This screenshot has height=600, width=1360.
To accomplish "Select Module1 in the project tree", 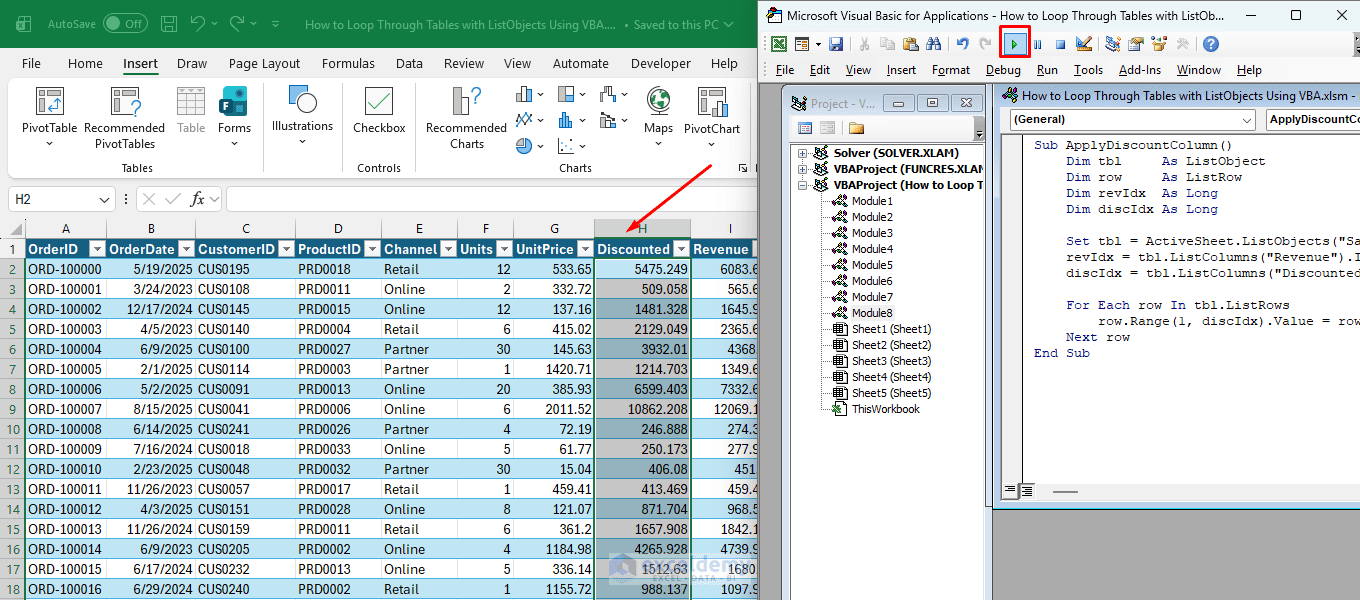I will pos(872,201).
